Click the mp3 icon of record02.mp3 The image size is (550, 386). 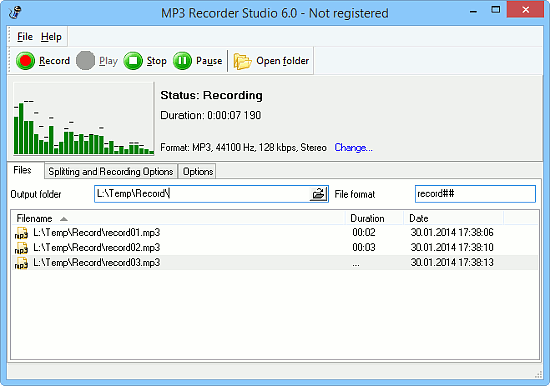(x=21, y=248)
